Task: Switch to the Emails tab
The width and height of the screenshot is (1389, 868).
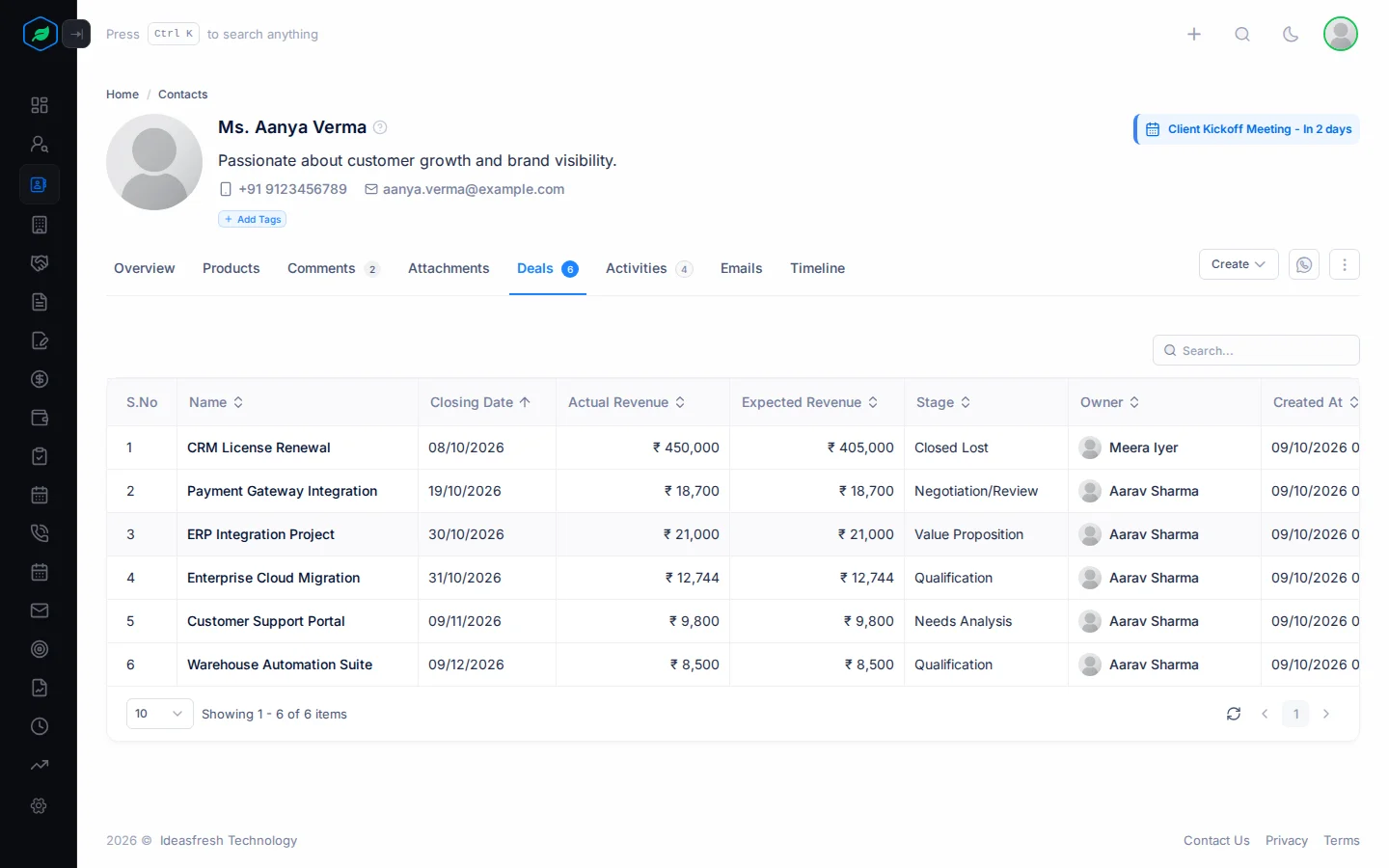Action: point(742,268)
